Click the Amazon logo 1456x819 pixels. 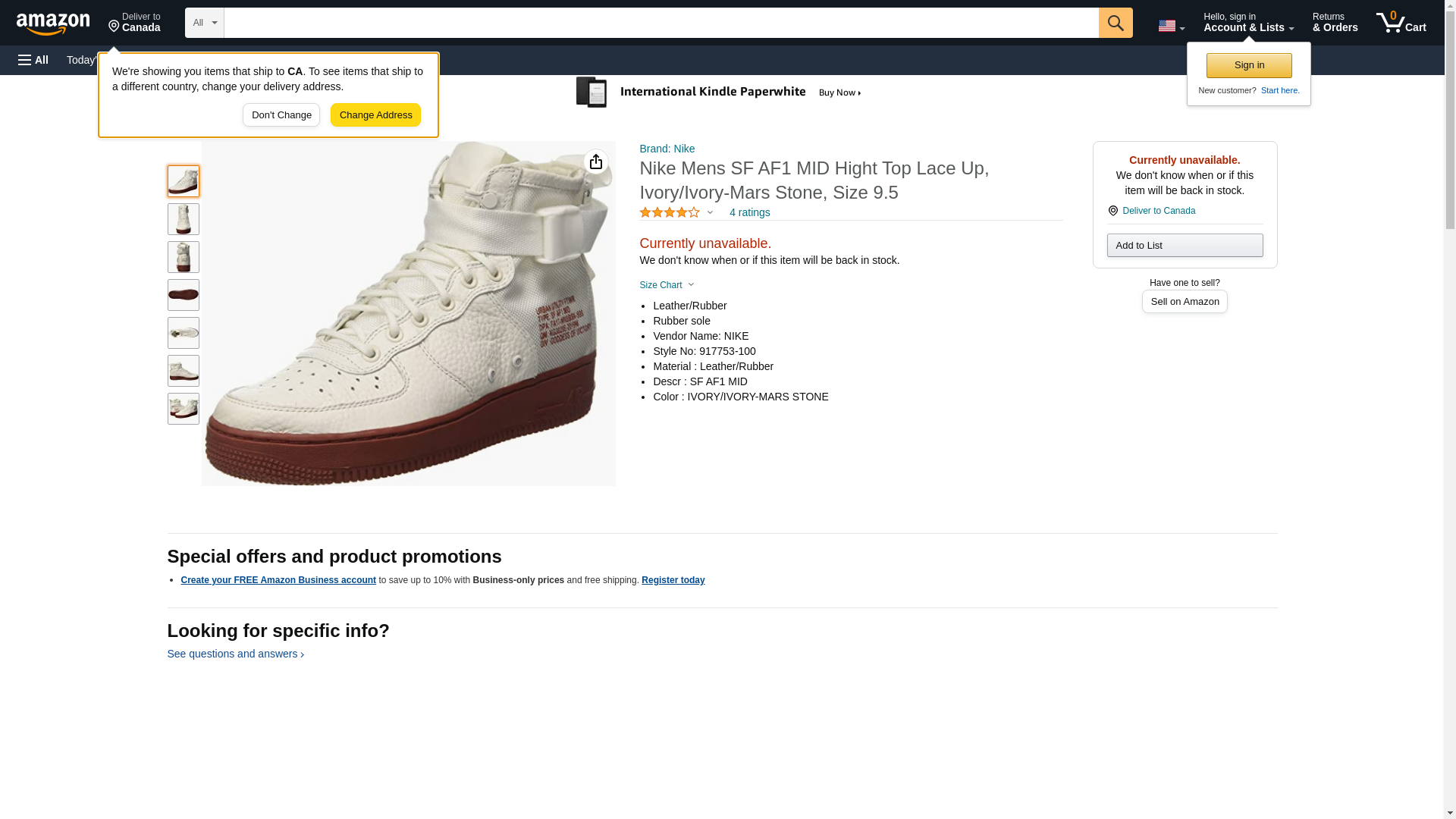click(53, 24)
